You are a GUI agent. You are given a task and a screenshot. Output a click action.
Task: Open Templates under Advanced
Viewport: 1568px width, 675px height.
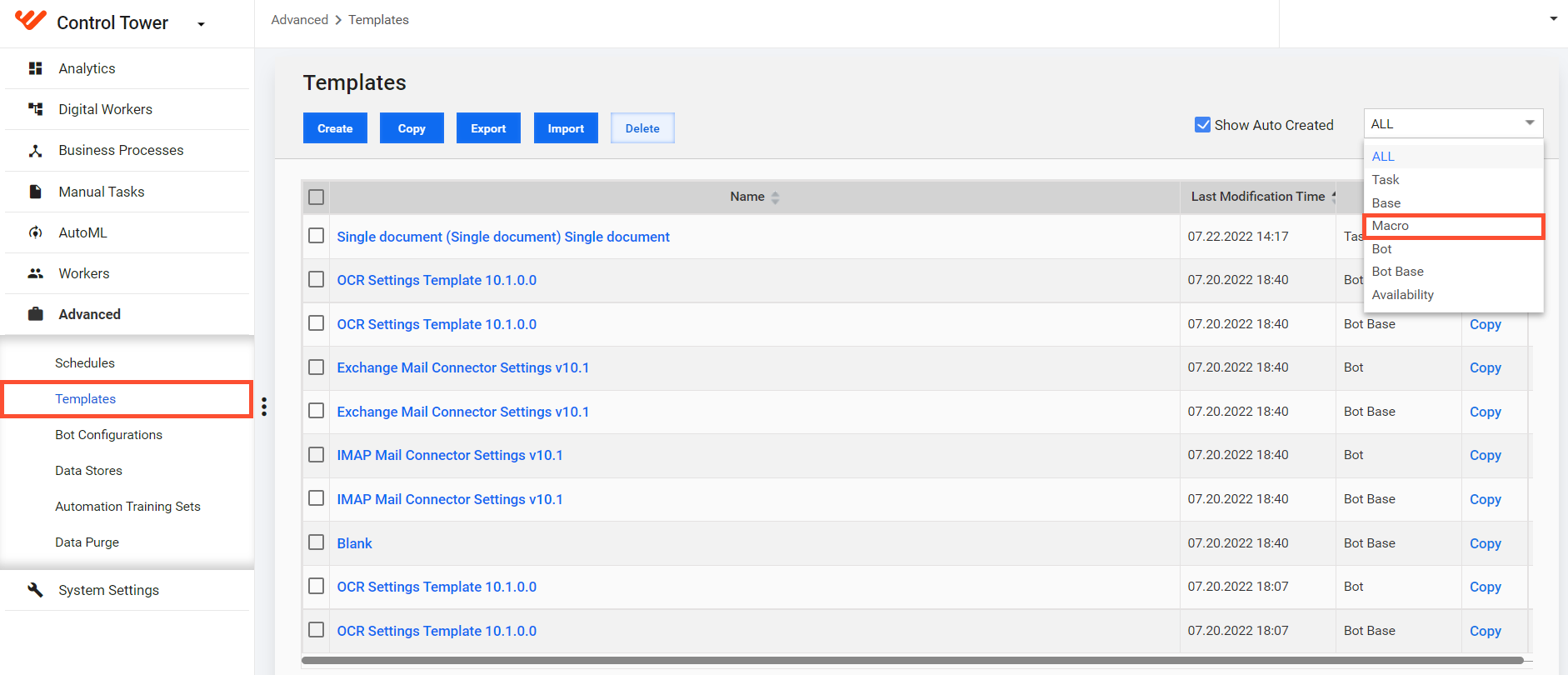pos(85,399)
